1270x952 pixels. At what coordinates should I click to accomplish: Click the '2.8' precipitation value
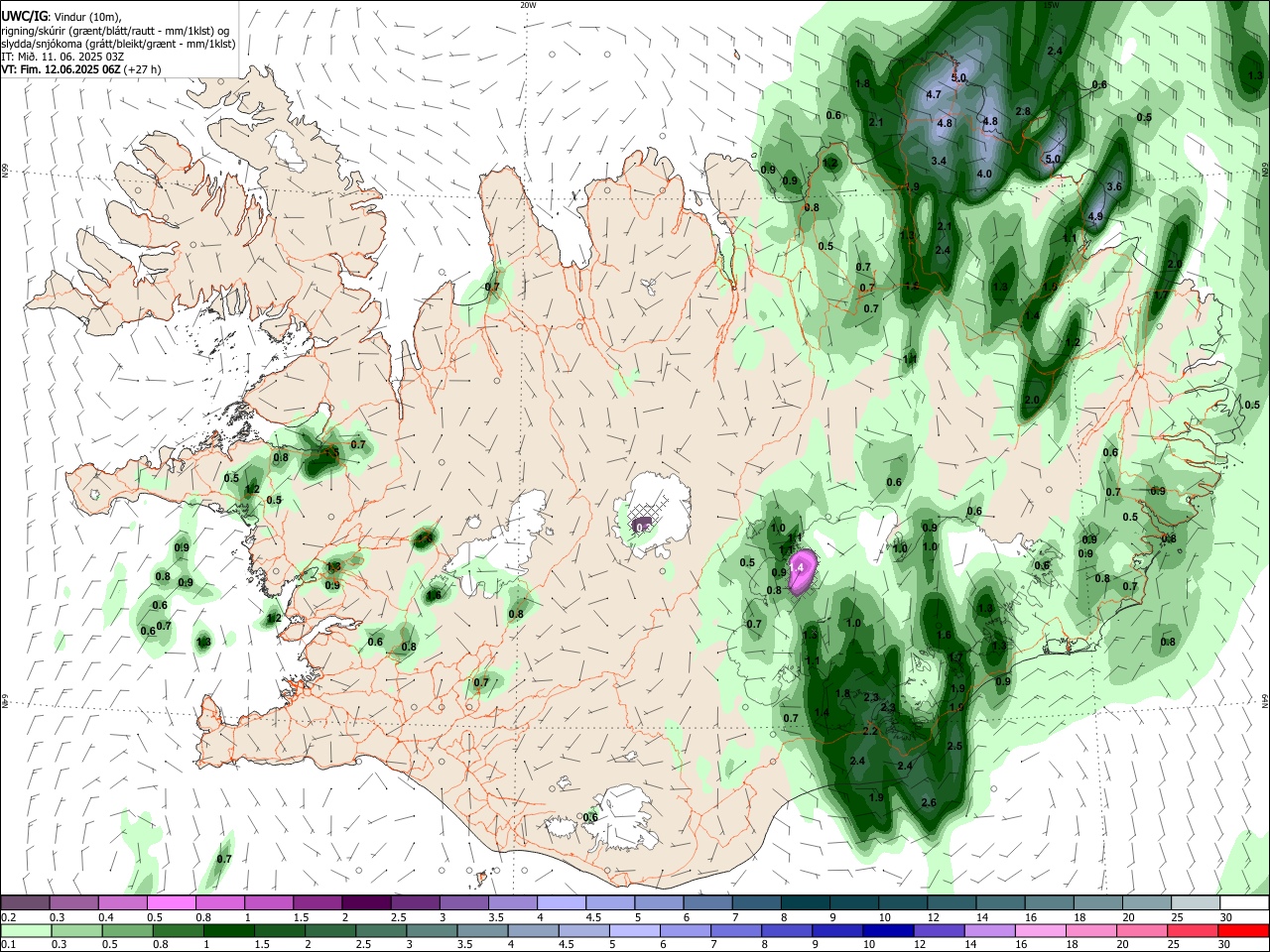point(1023,111)
